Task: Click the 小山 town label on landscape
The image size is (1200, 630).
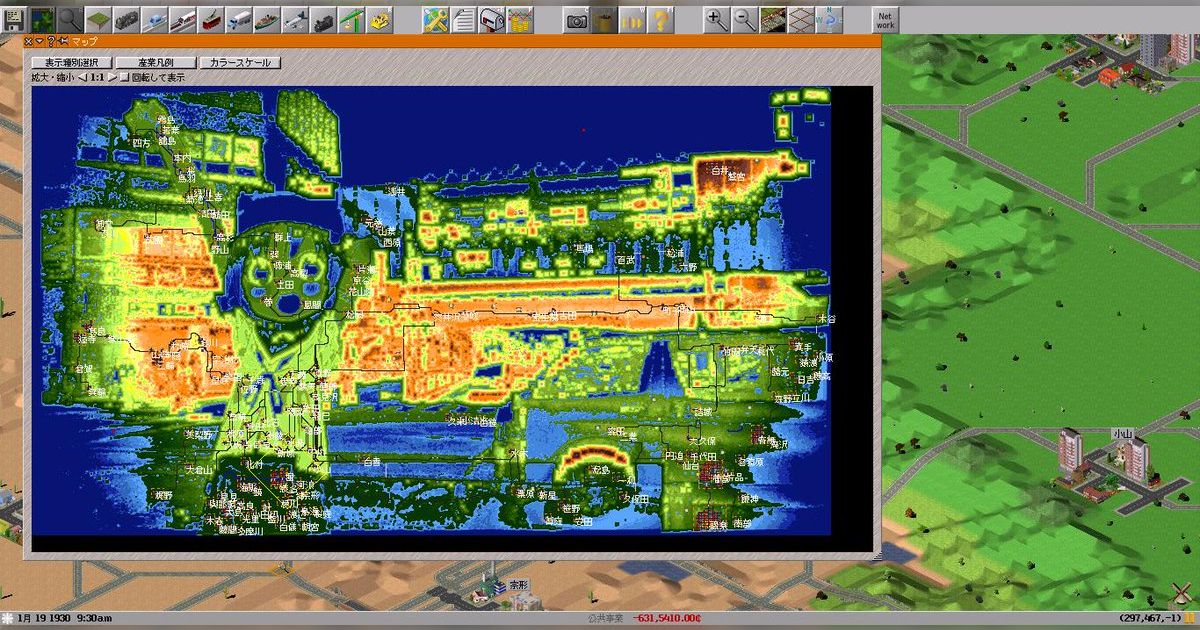Action: coord(1121,433)
